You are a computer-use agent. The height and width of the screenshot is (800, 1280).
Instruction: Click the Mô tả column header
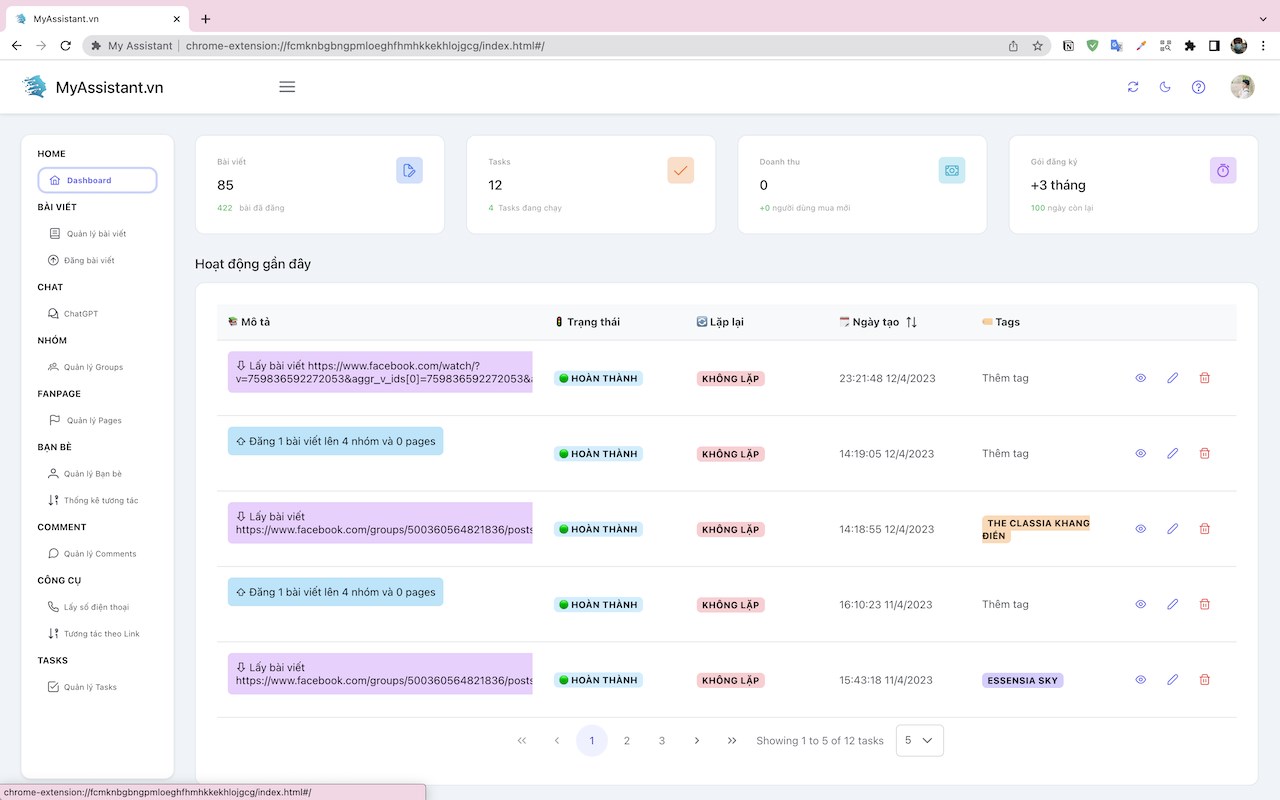pyautogui.click(x=249, y=322)
